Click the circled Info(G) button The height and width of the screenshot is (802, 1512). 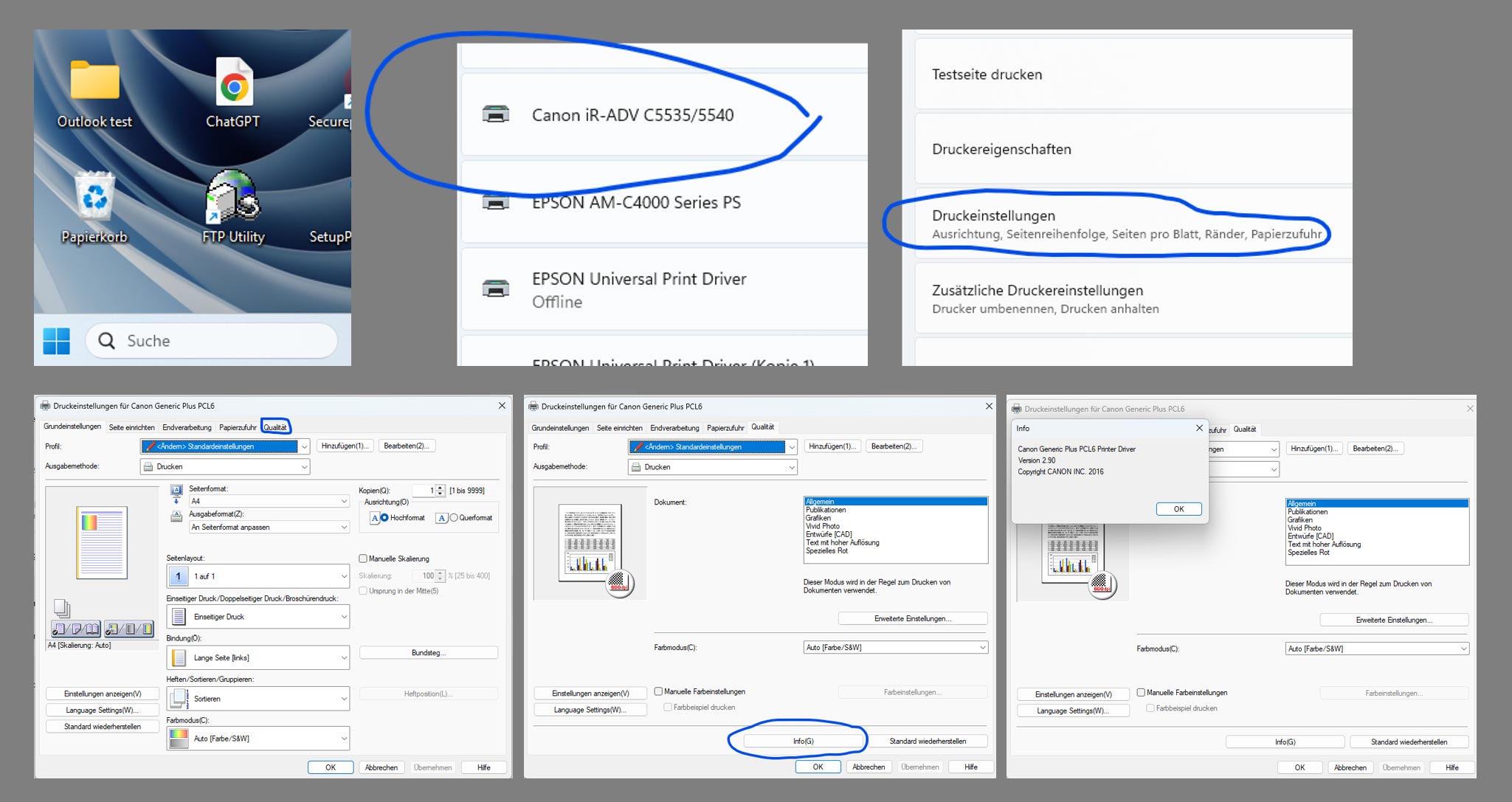click(803, 741)
